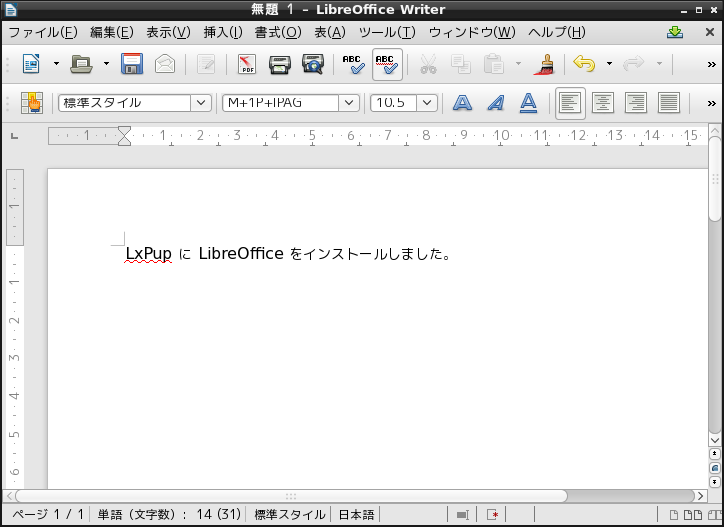Click the Previous Page double-arrow button

tap(715, 454)
